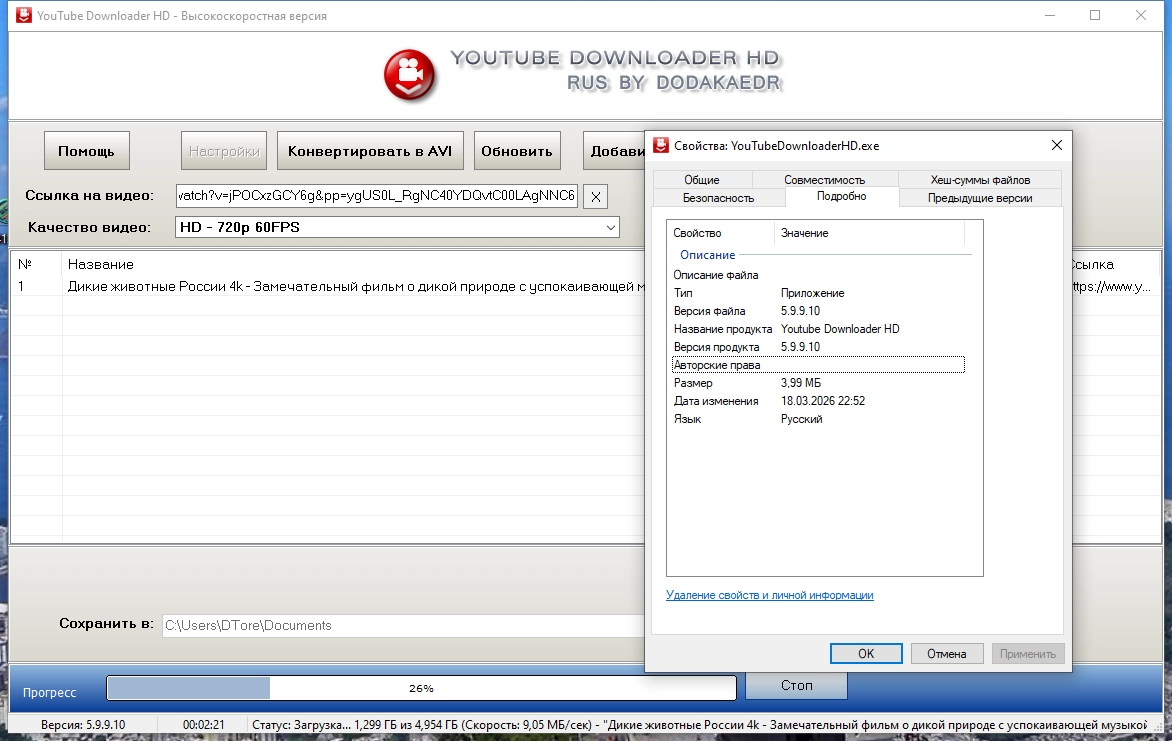Select the Описание файла row
Viewport: 1172px width, 741px height.
coord(818,275)
